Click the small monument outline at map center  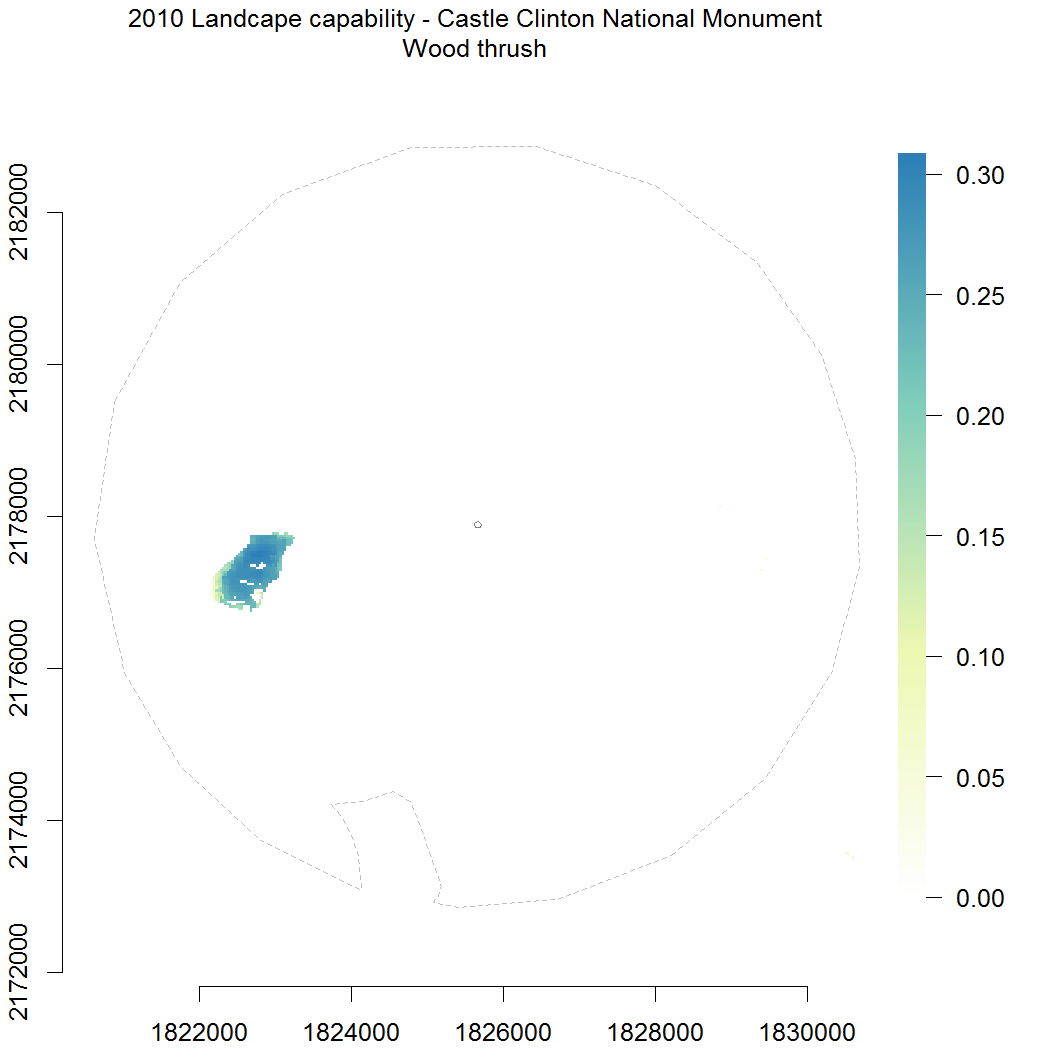tap(477, 524)
